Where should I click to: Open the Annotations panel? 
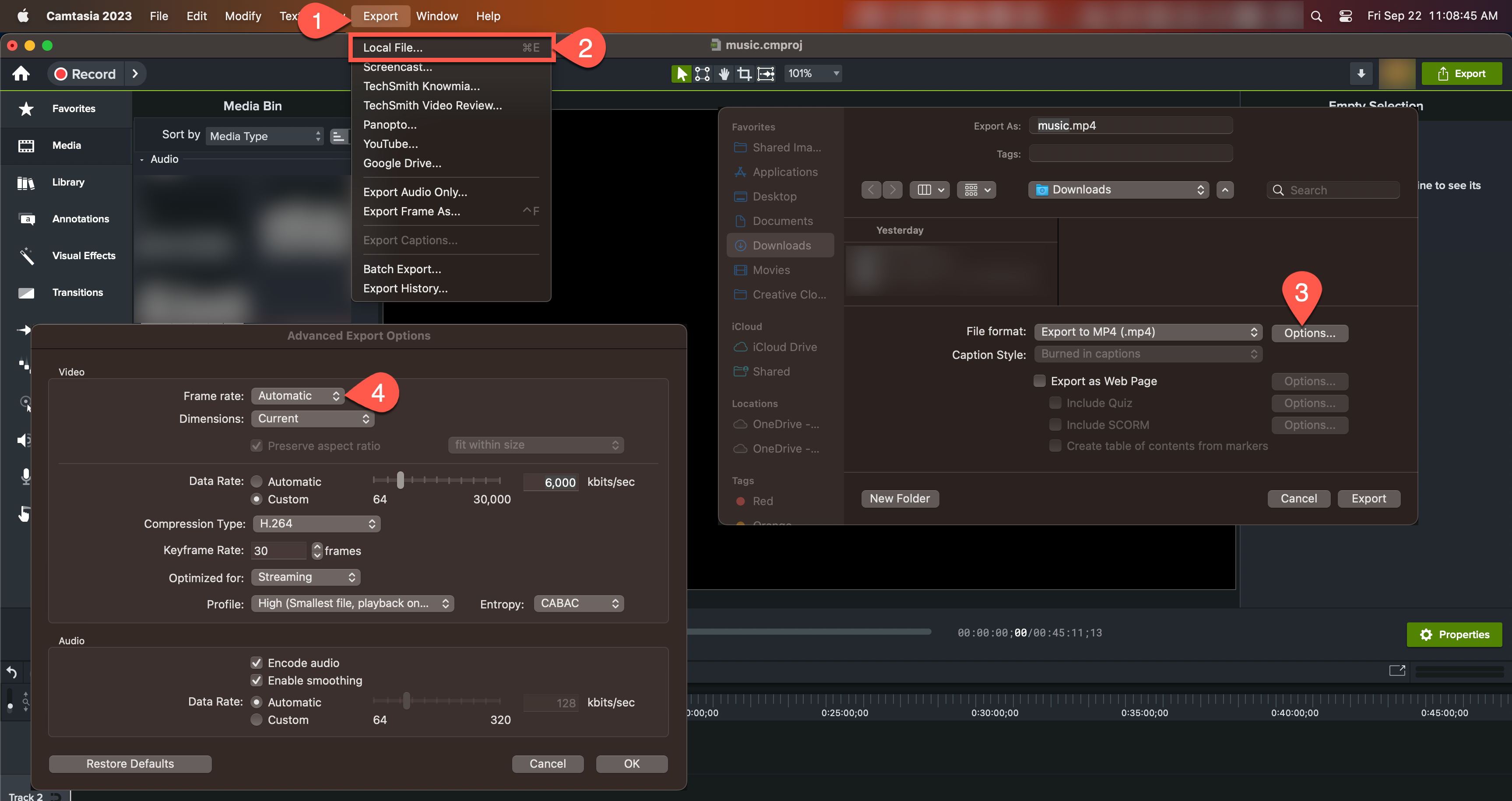pos(80,219)
